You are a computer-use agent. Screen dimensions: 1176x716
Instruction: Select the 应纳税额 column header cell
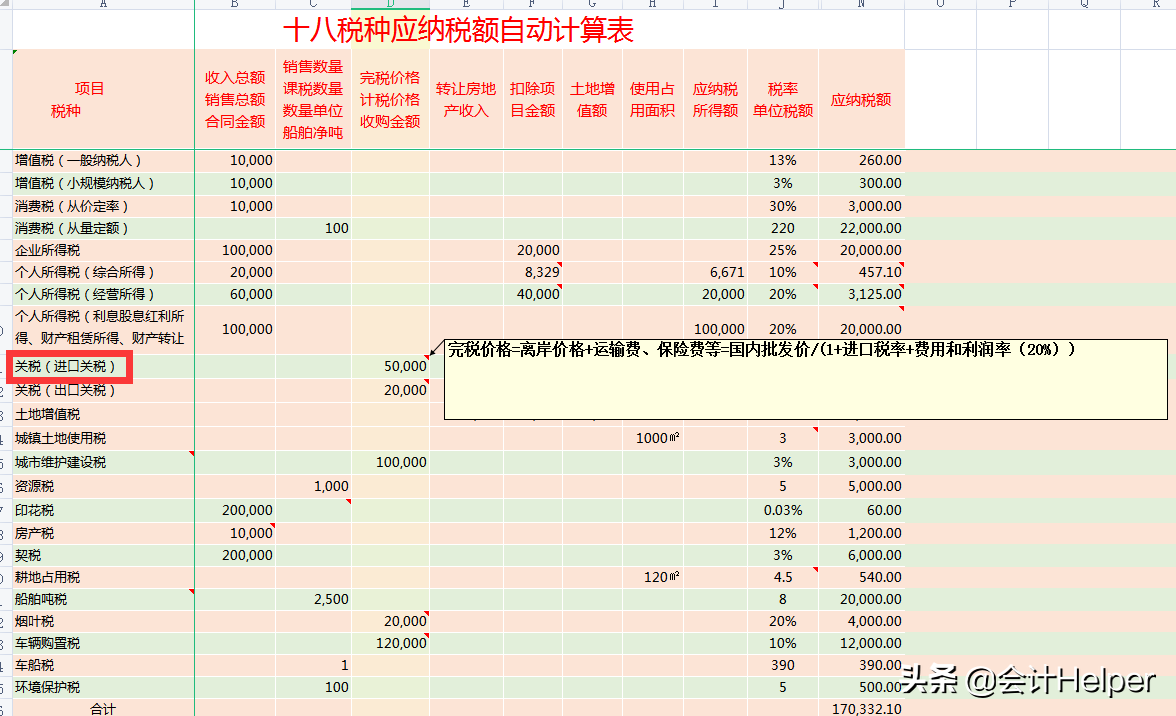point(860,99)
